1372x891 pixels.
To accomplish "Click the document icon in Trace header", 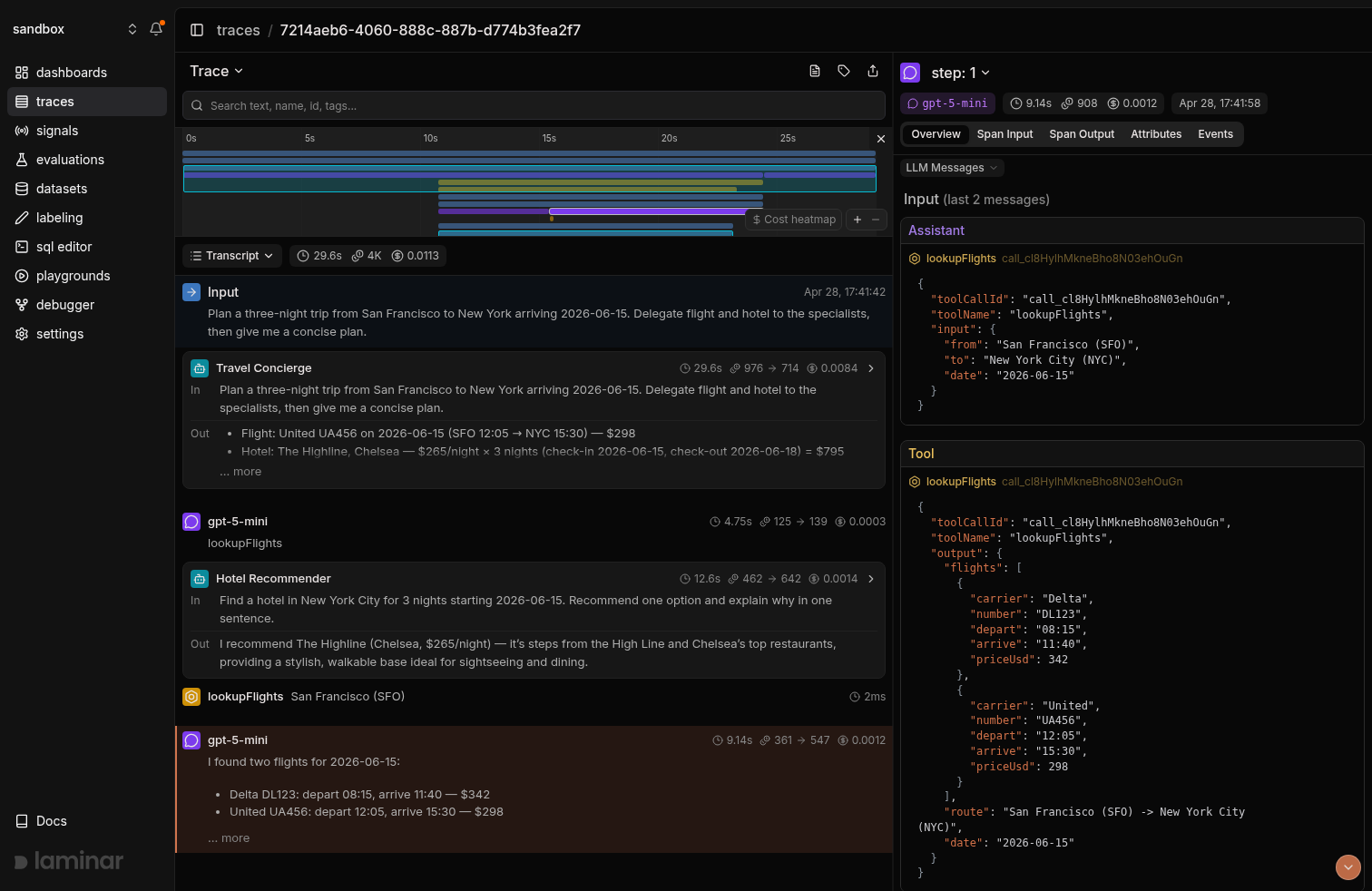I will coord(815,71).
